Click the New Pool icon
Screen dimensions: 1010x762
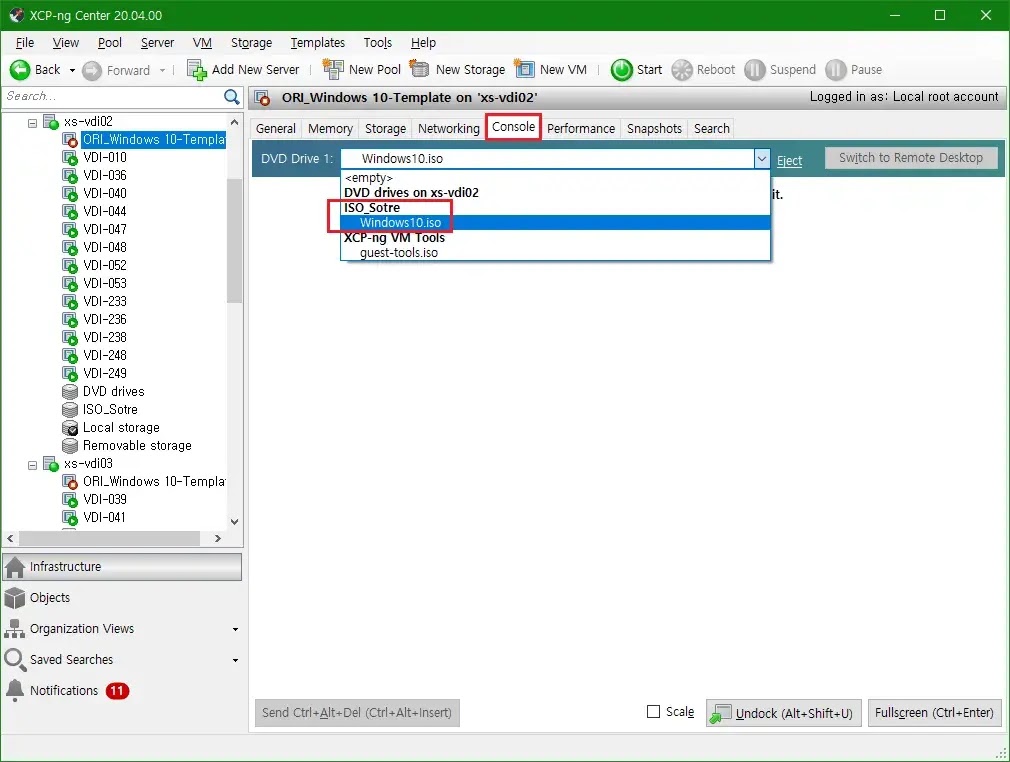pyautogui.click(x=333, y=69)
